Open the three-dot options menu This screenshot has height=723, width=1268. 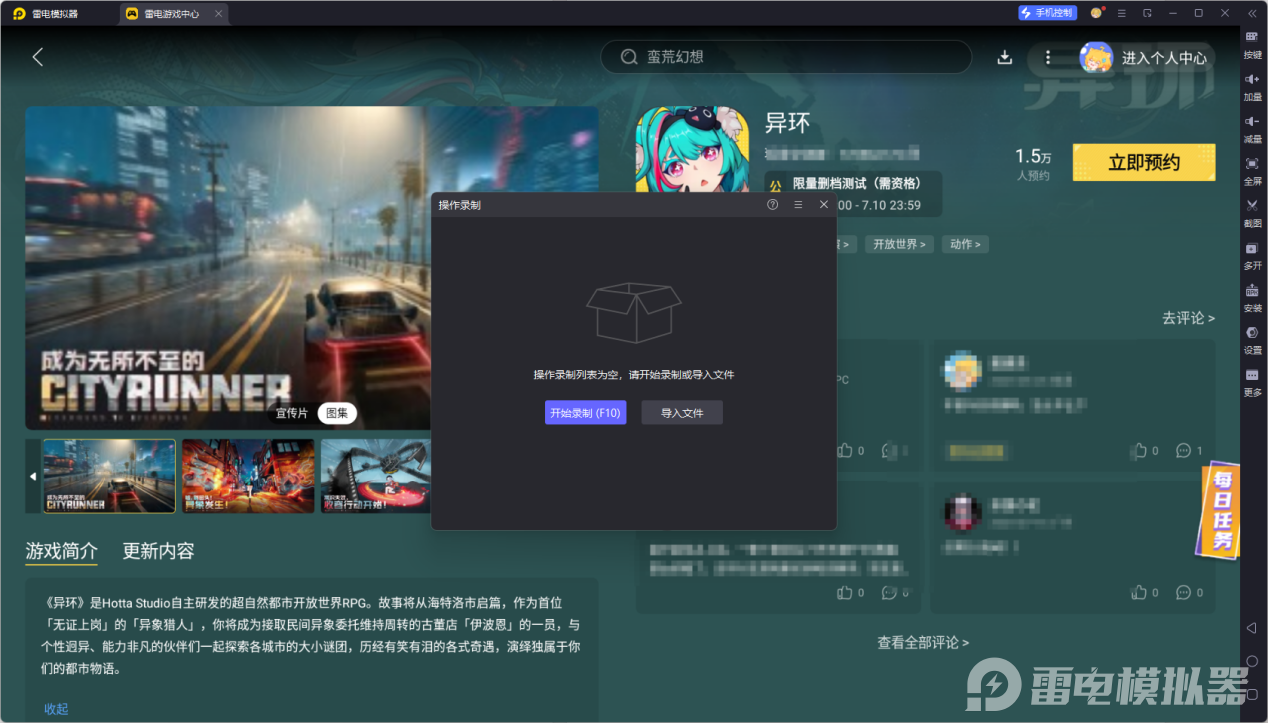pos(1048,57)
